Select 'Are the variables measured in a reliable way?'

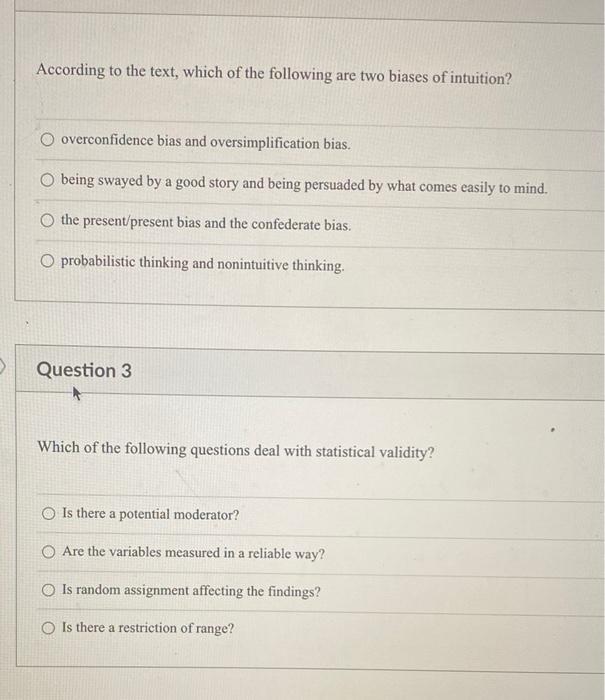[x=49, y=552]
